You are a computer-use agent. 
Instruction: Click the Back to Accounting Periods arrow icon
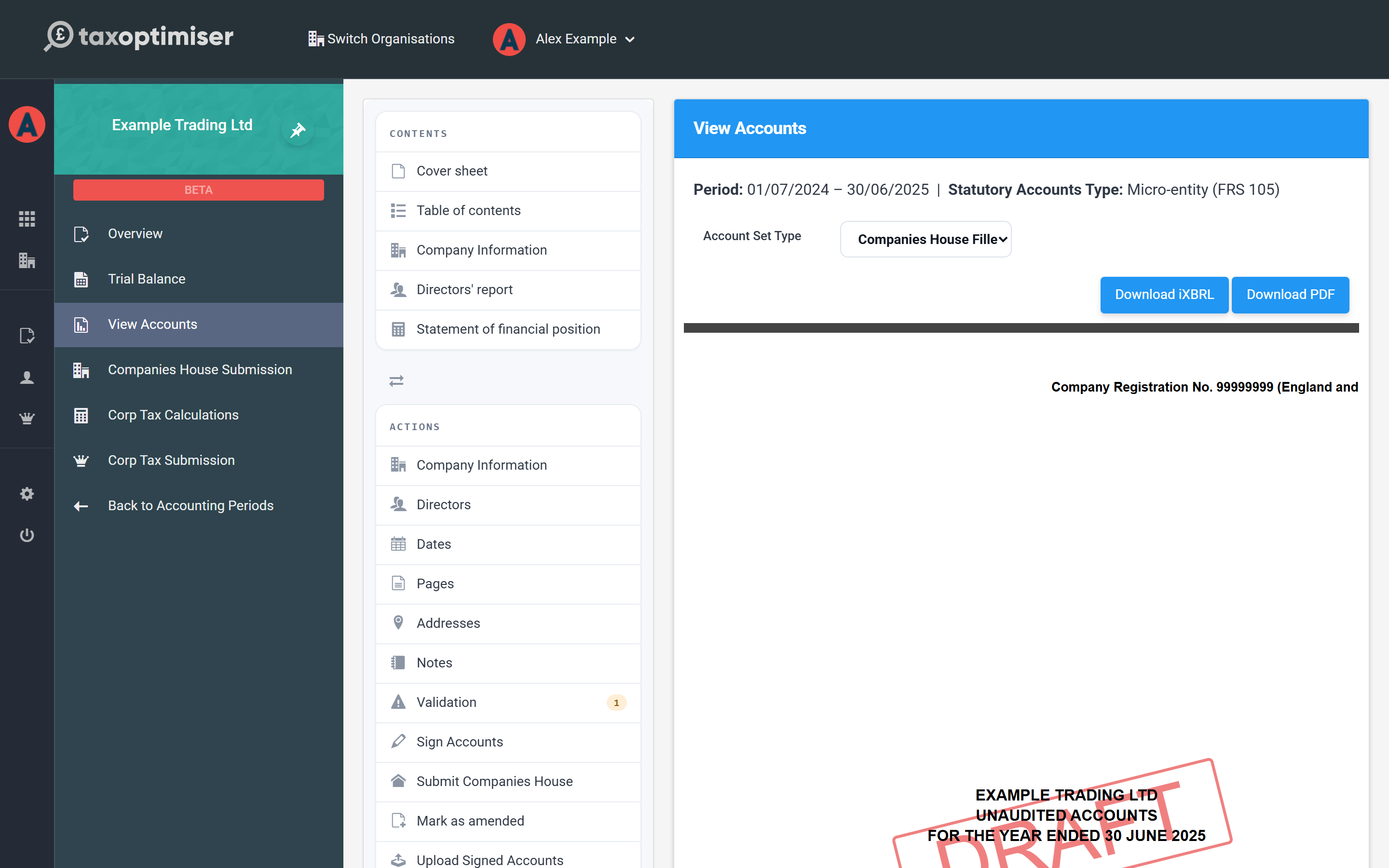pos(81,506)
